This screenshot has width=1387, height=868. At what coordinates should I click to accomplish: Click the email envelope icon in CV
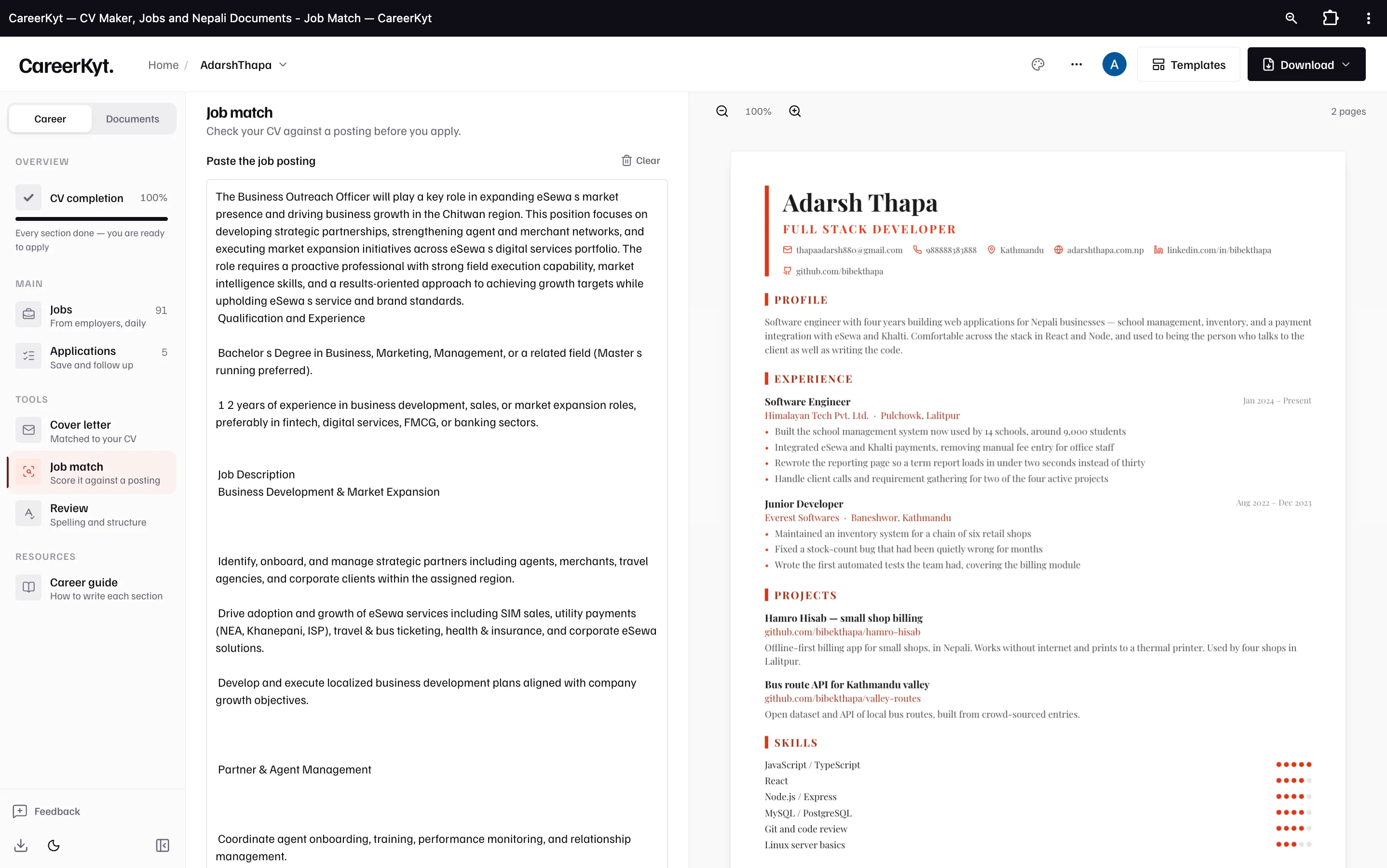coord(788,250)
